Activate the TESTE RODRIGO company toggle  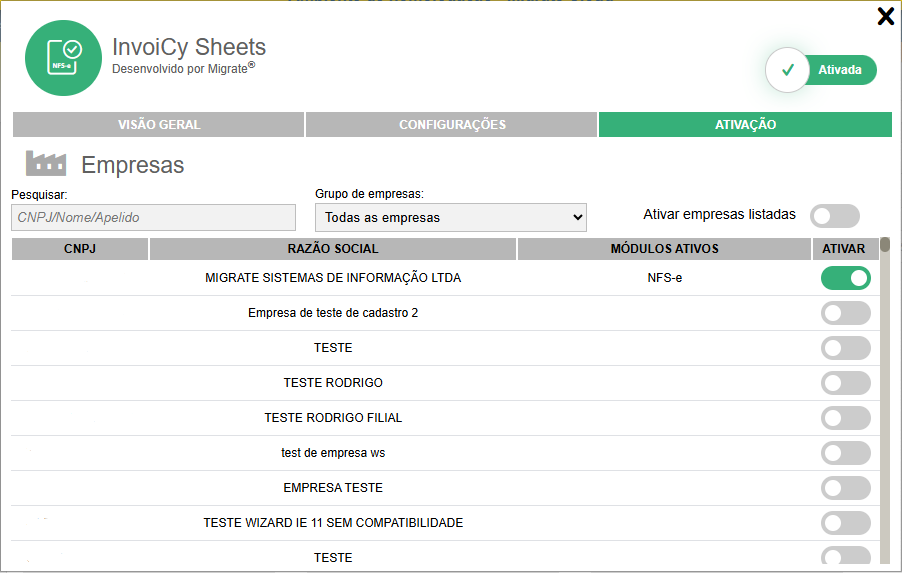coord(845,383)
